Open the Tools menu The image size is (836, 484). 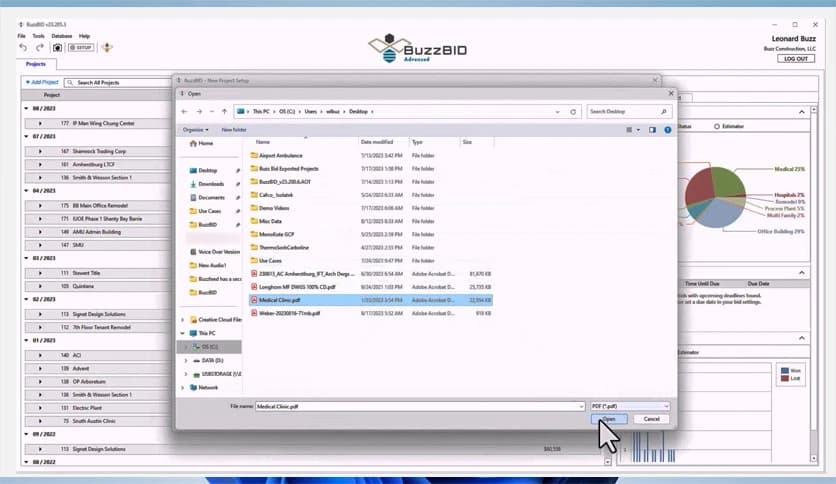38,36
